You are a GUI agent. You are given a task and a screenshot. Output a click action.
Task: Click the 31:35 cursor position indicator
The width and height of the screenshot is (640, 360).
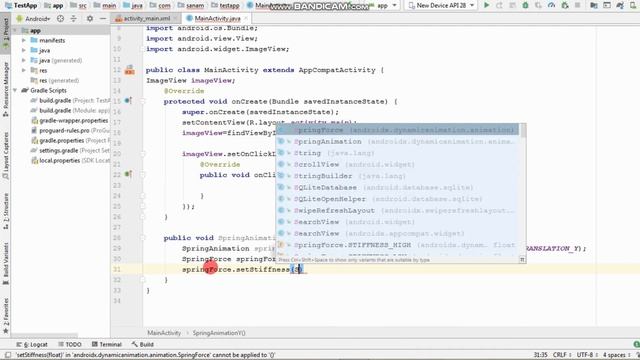click(540, 355)
